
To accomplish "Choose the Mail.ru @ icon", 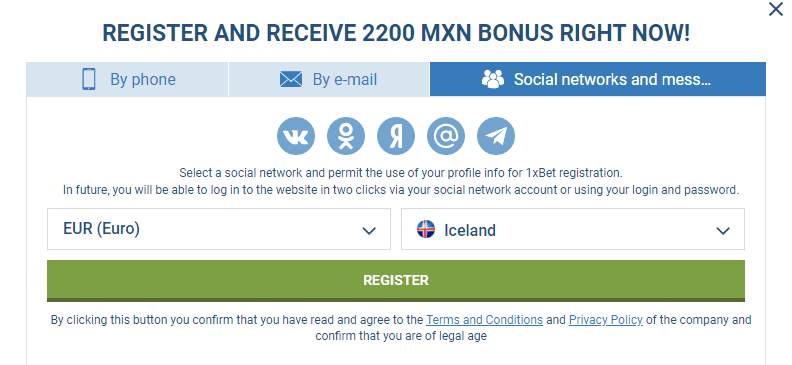I will click(x=446, y=136).
